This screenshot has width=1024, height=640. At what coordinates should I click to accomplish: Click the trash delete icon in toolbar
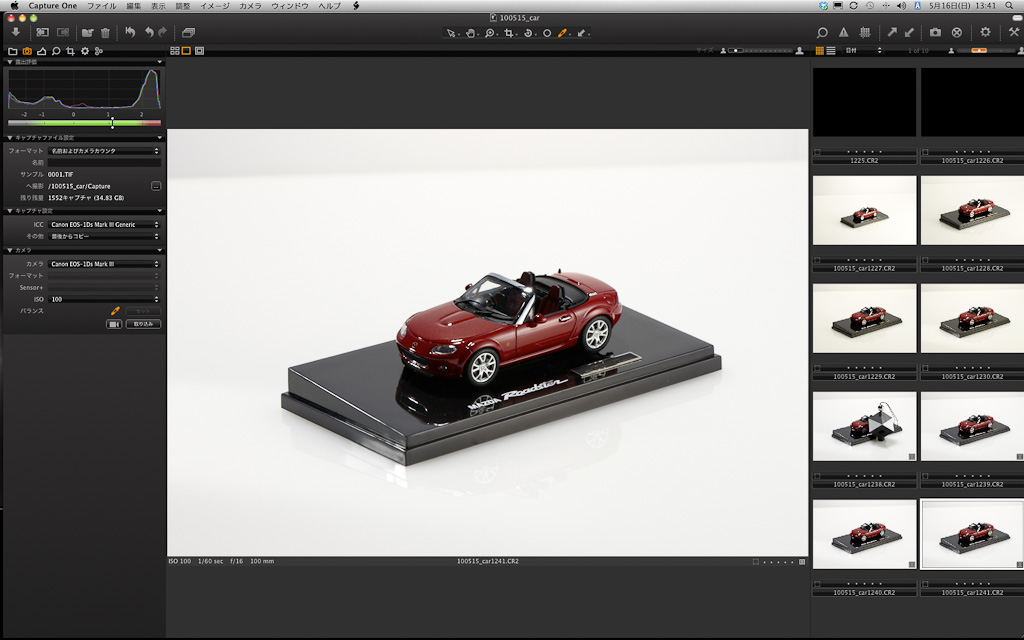(105, 32)
